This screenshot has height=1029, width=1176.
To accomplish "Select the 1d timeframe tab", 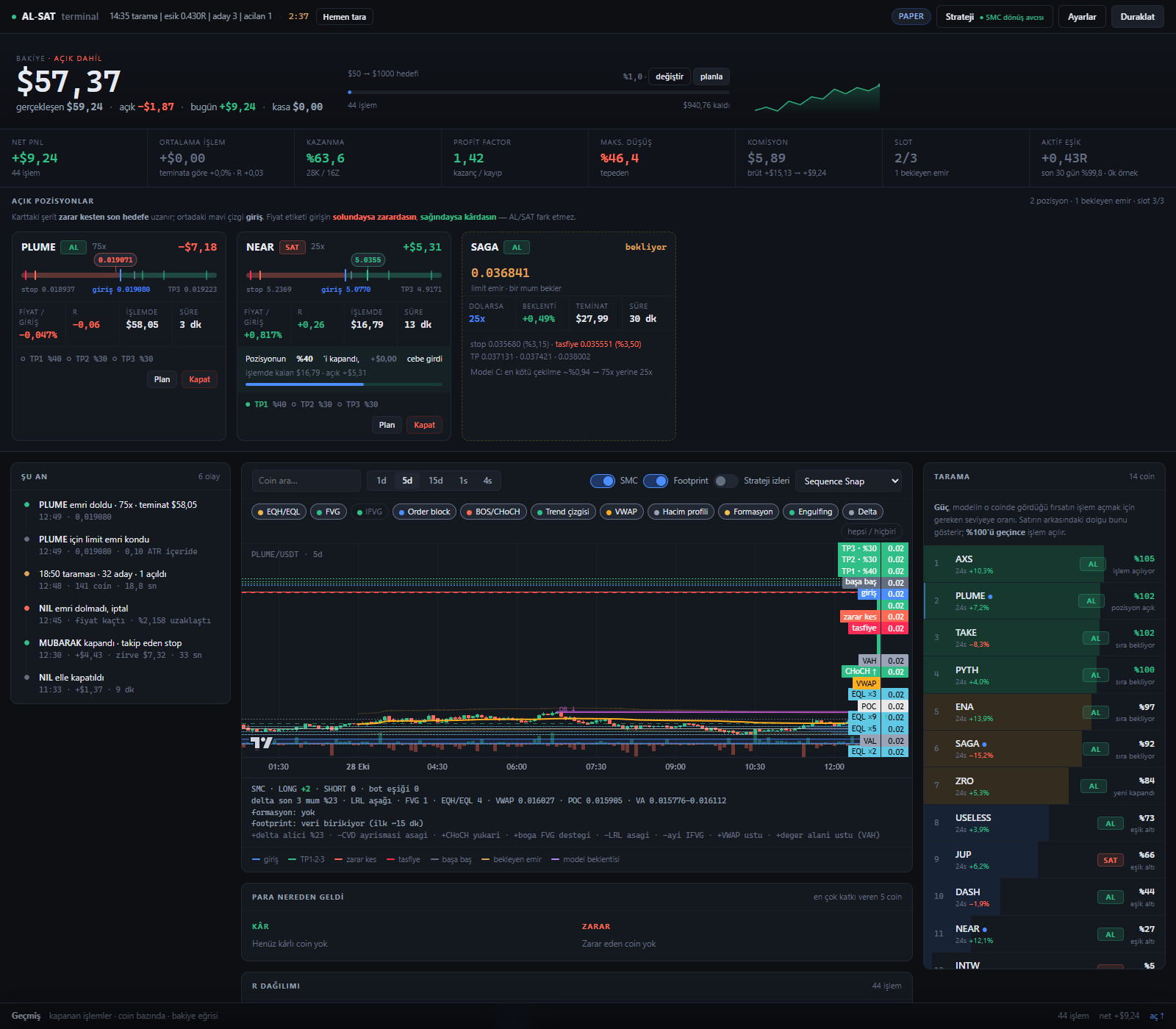I will tap(381, 481).
